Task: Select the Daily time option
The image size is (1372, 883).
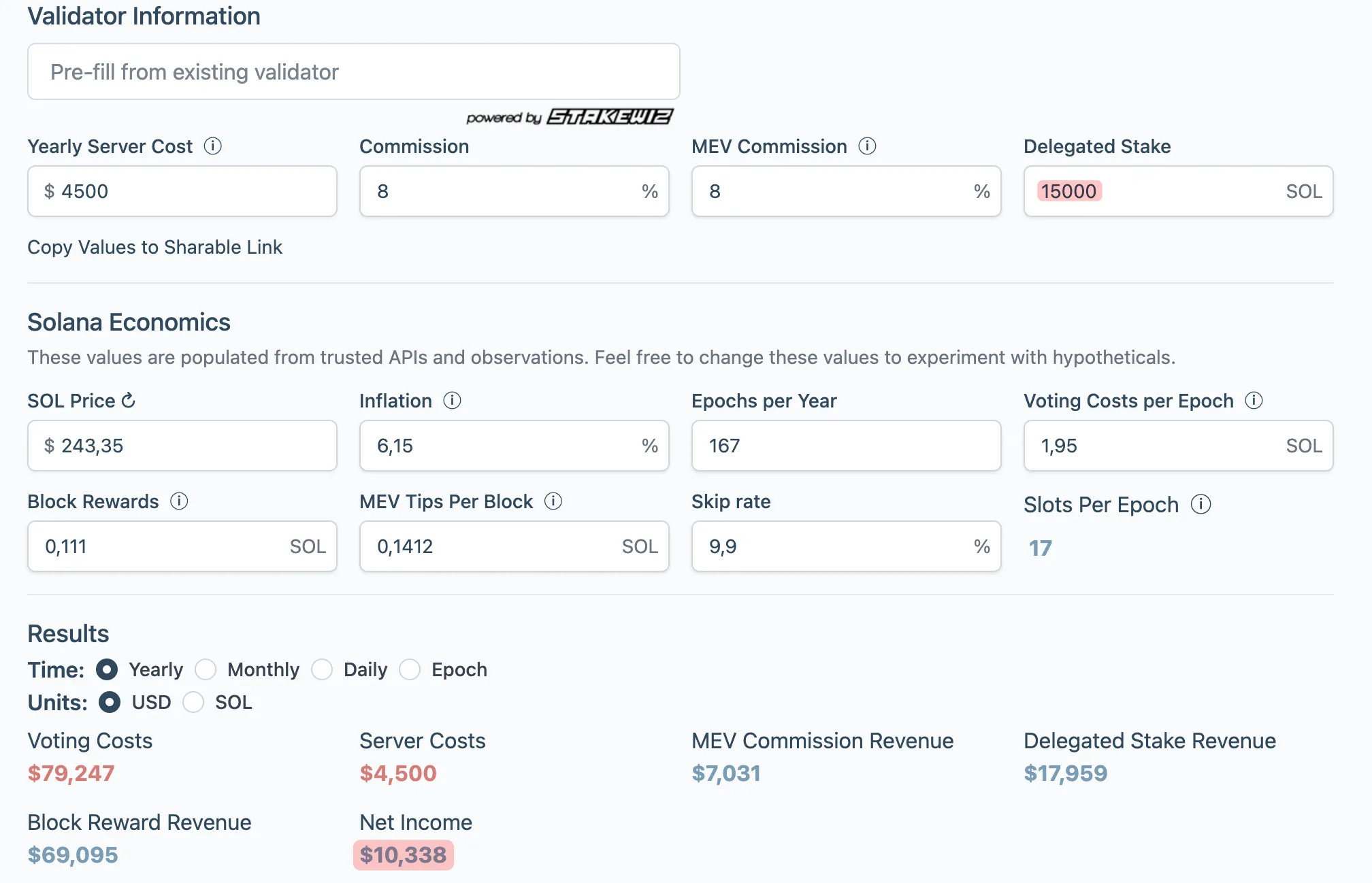Action: (x=322, y=670)
